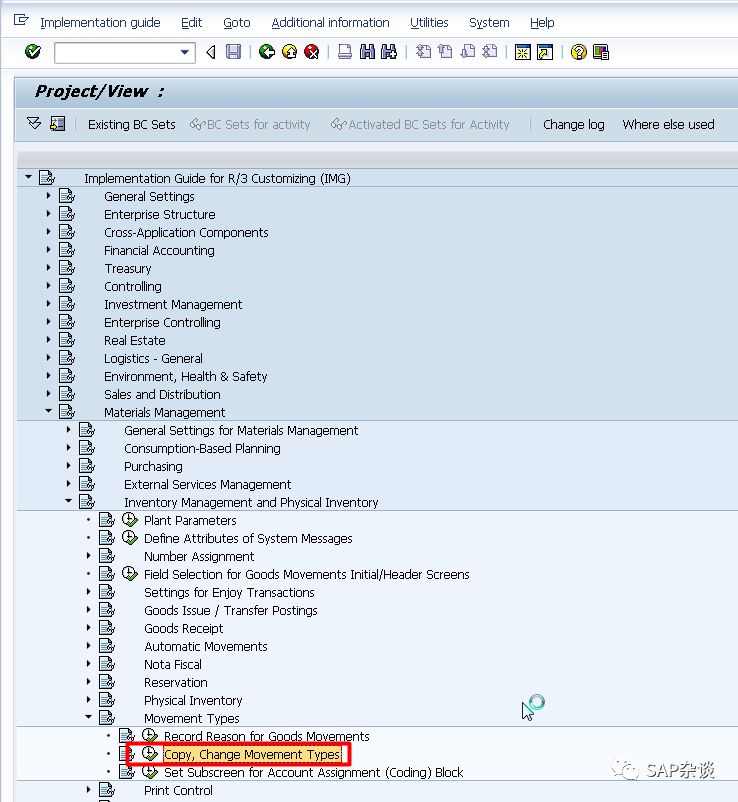Click the Where else used button

[668, 124]
